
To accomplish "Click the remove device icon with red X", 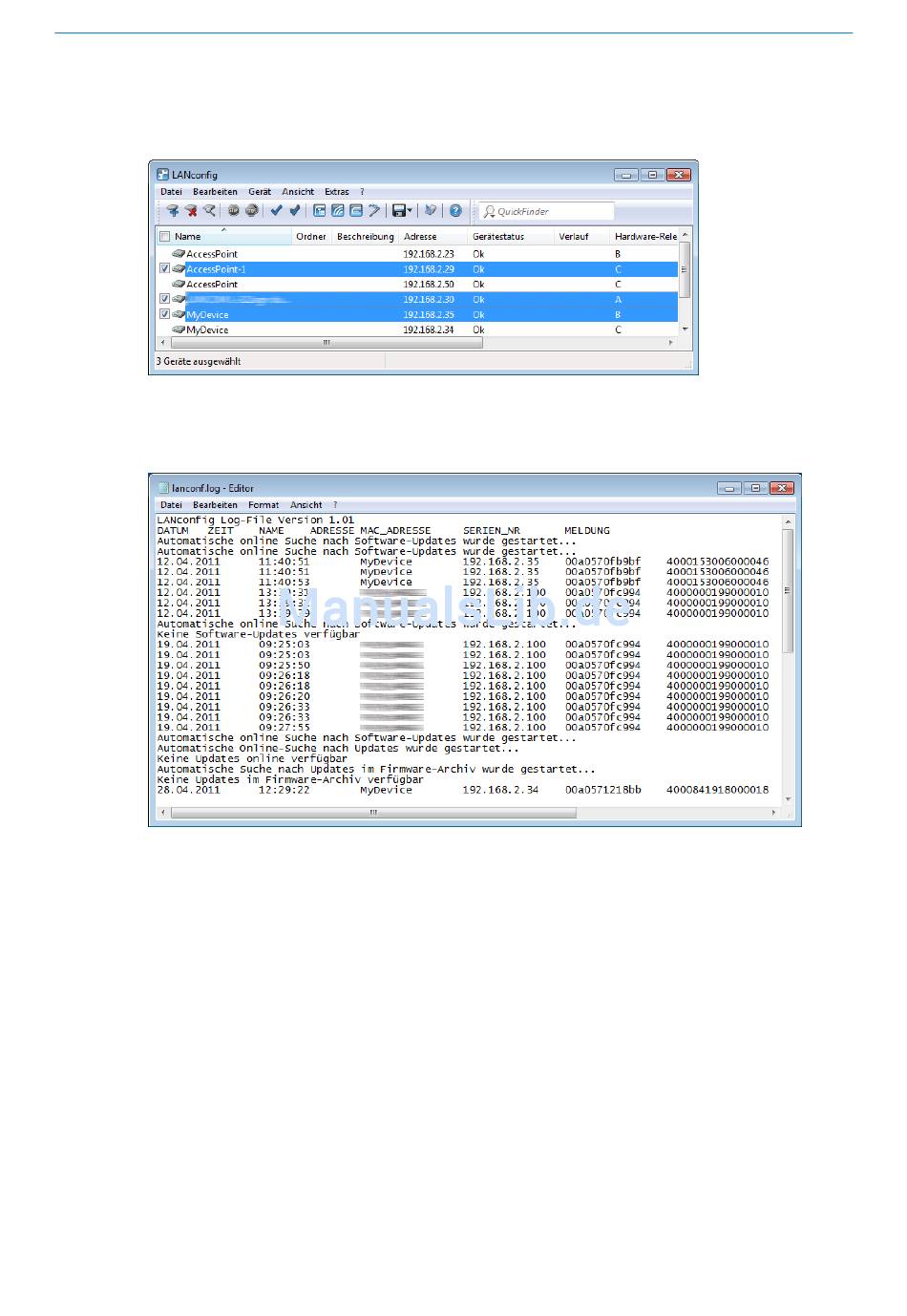I will coord(191,211).
